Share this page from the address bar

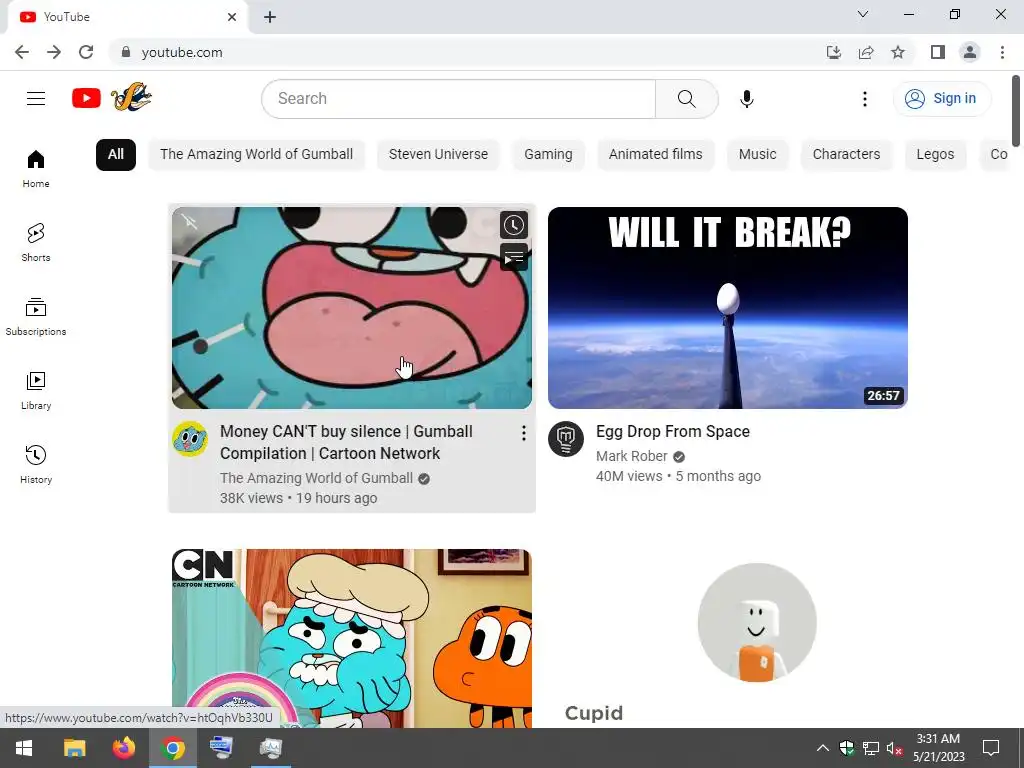coord(866,52)
